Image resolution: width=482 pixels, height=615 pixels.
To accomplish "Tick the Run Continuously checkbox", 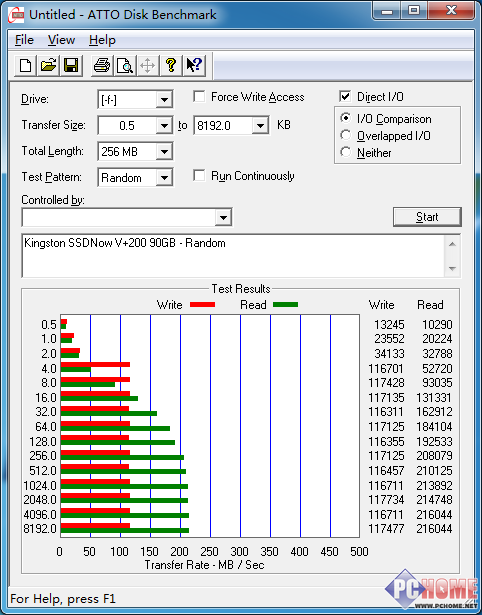I will [199, 176].
